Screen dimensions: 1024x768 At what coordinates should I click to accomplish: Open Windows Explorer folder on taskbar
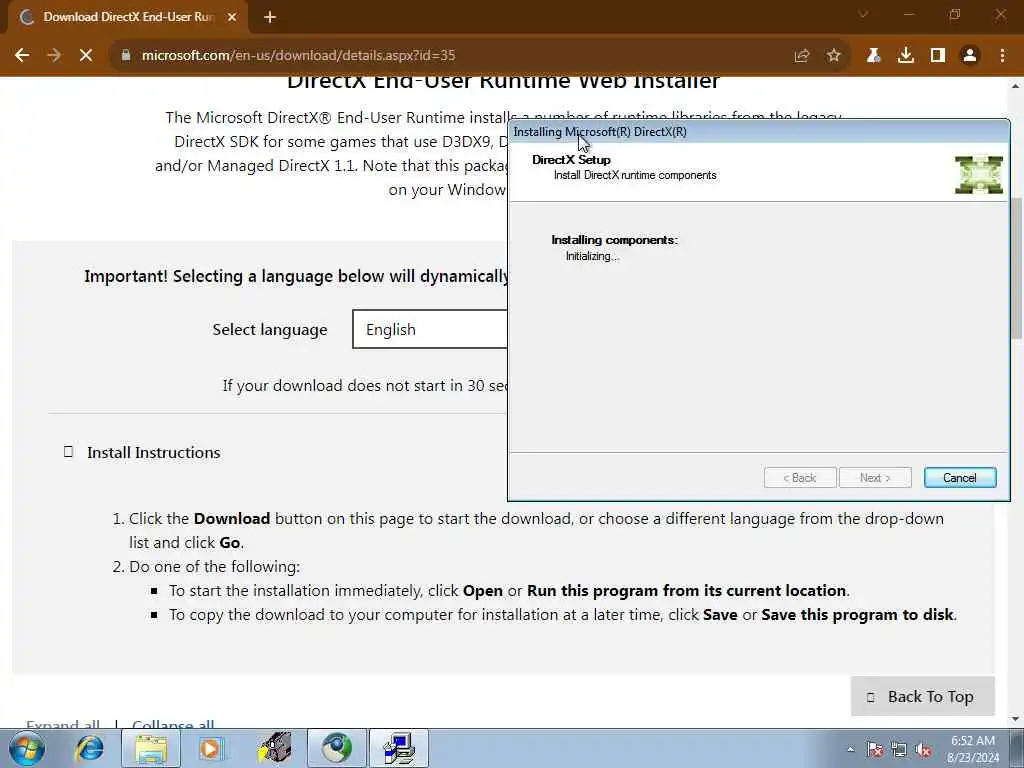151,748
